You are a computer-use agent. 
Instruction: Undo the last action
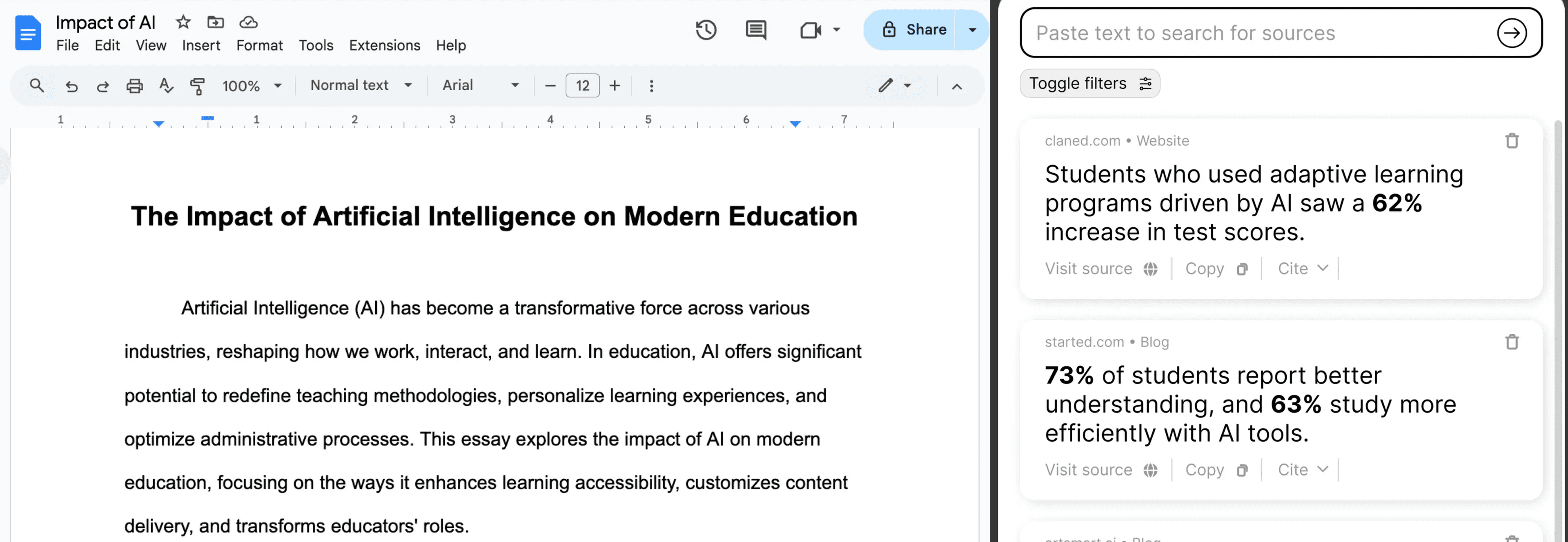tap(71, 87)
